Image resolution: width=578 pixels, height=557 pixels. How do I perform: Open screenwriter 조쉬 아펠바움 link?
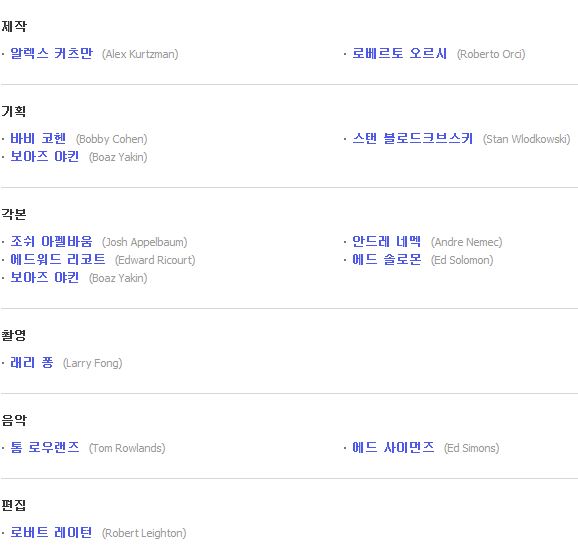pyautogui.click(x=52, y=241)
